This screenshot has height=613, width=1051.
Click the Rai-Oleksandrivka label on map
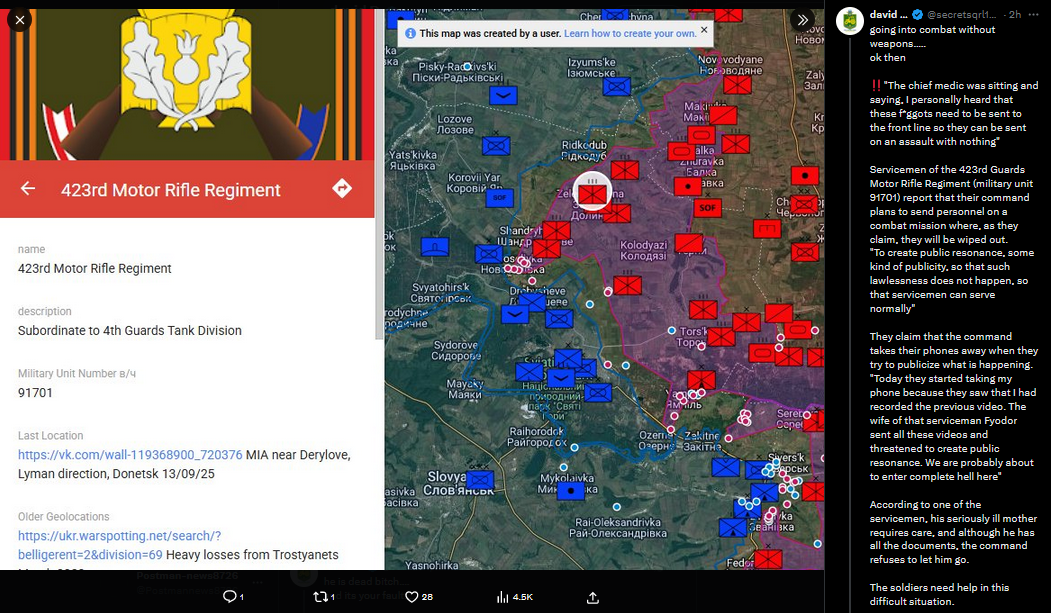click(617, 528)
